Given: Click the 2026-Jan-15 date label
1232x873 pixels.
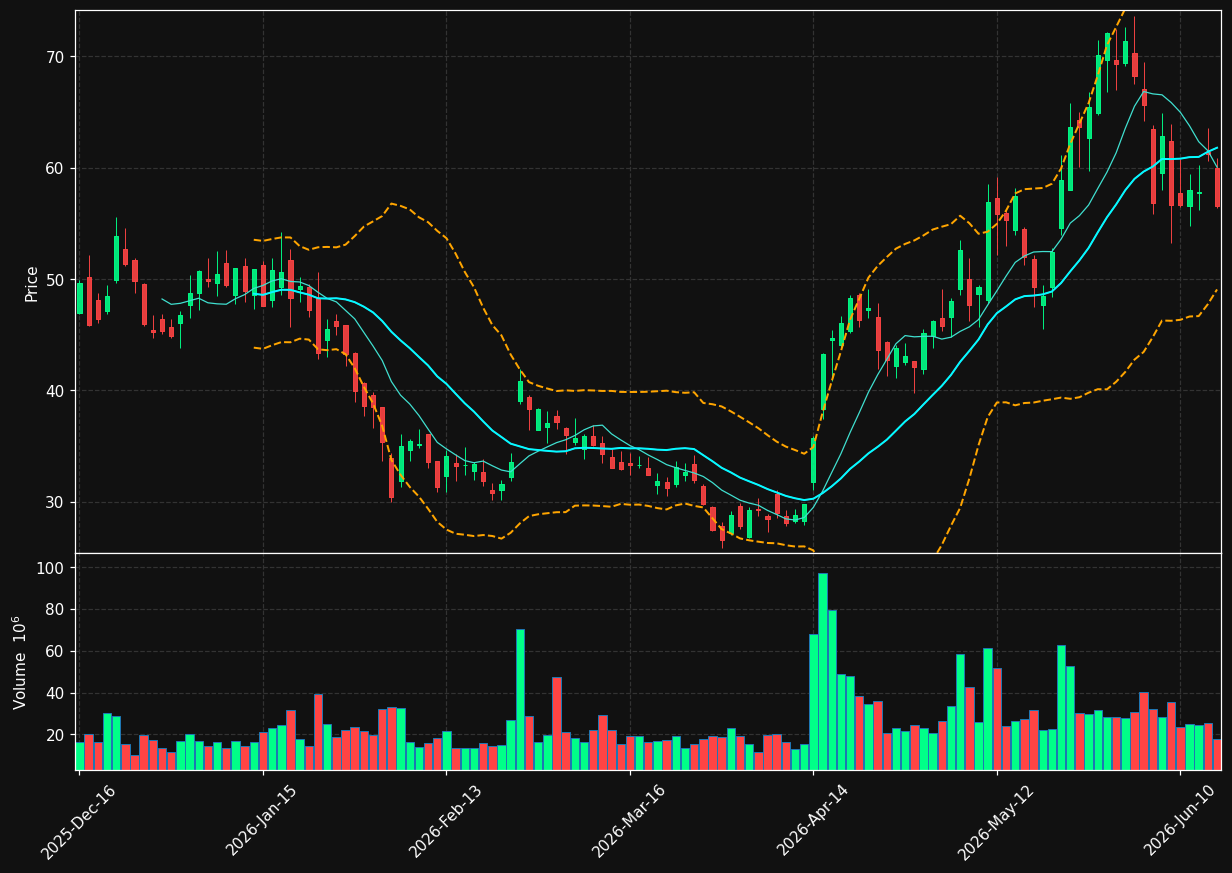Looking at the screenshot, I should (x=263, y=822).
